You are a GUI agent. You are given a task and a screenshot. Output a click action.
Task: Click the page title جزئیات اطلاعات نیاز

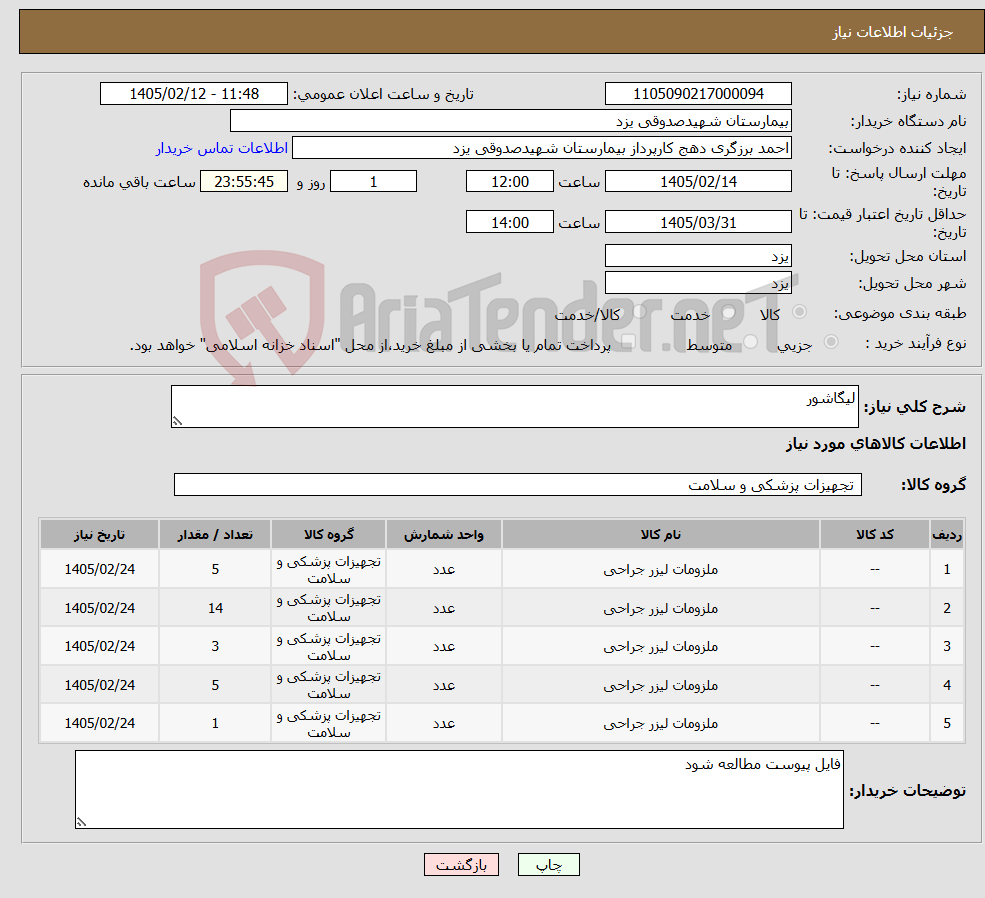pyautogui.click(x=893, y=32)
